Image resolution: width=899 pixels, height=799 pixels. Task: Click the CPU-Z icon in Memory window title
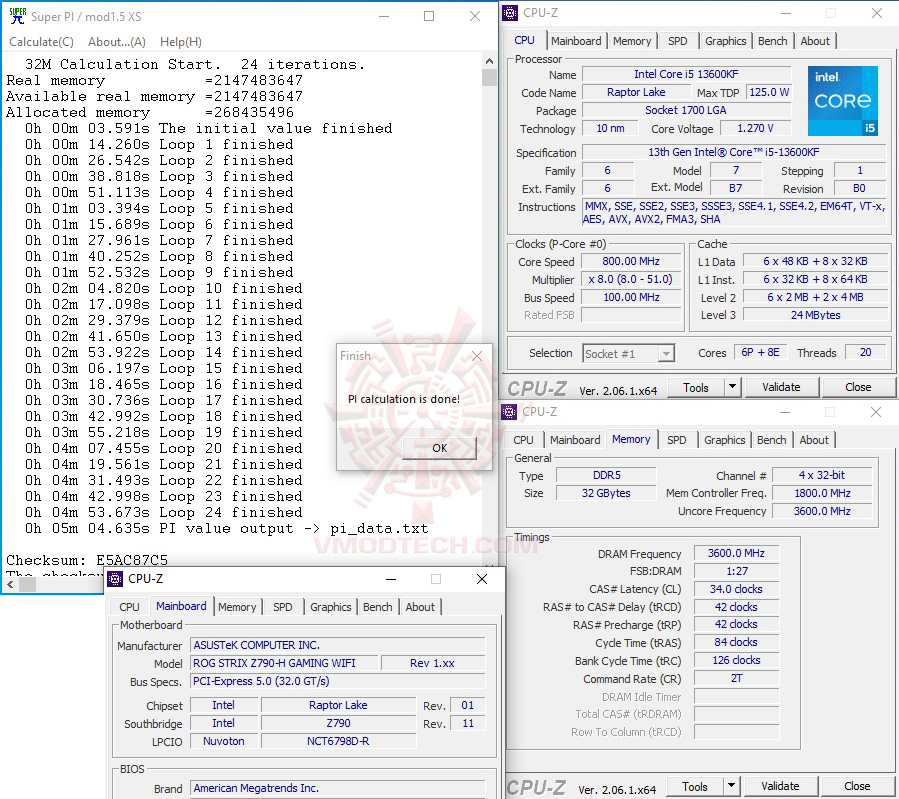click(x=509, y=412)
